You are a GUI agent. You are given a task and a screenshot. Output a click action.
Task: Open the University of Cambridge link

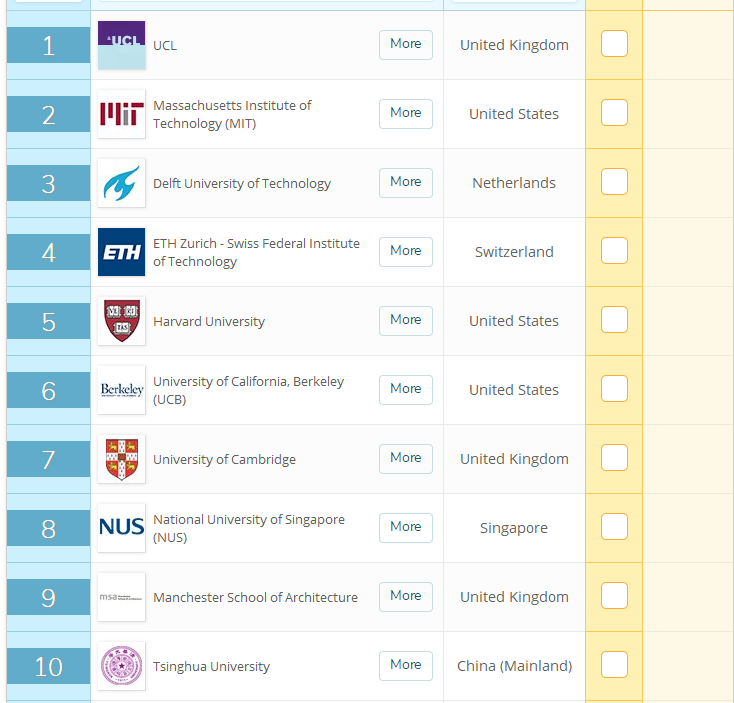coord(224,459)
